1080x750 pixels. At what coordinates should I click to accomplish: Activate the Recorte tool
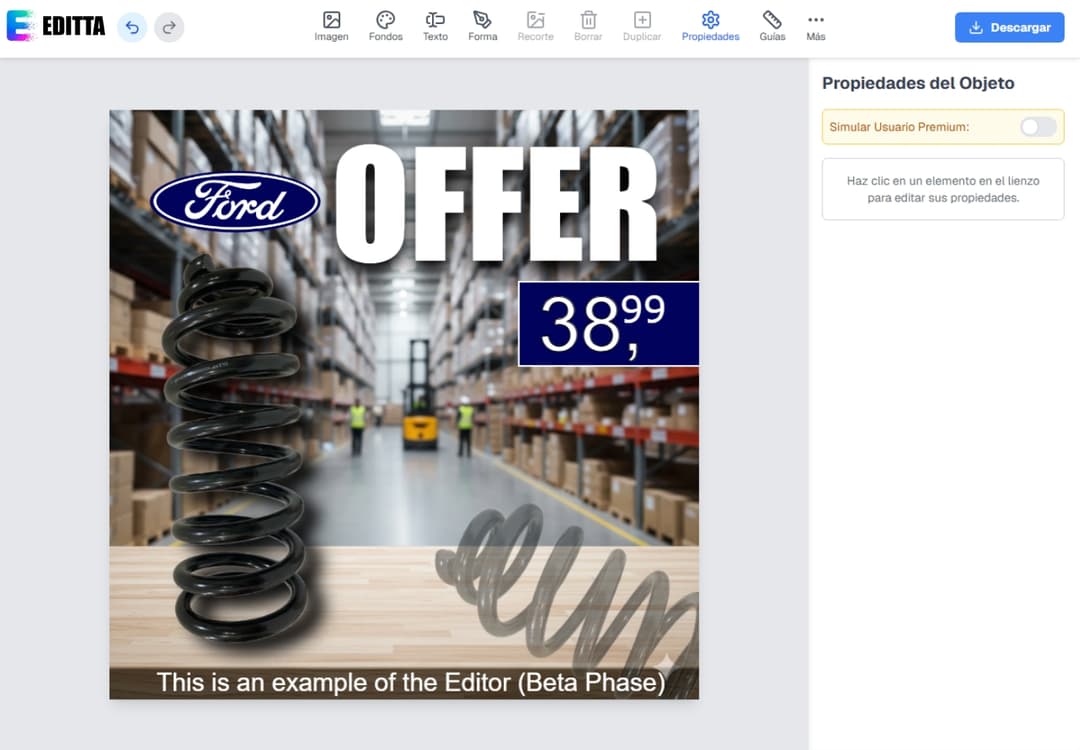(x=535, y=27)
